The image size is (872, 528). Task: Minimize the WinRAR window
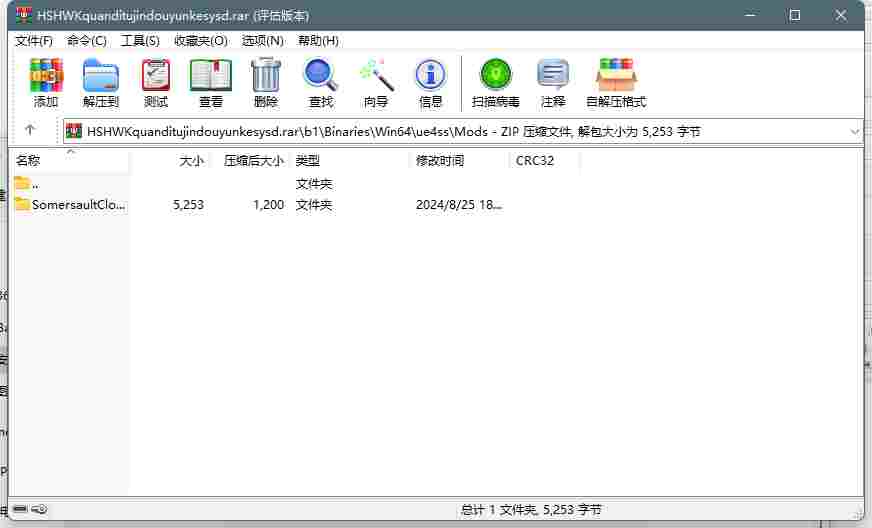click(x=749, y=15)
